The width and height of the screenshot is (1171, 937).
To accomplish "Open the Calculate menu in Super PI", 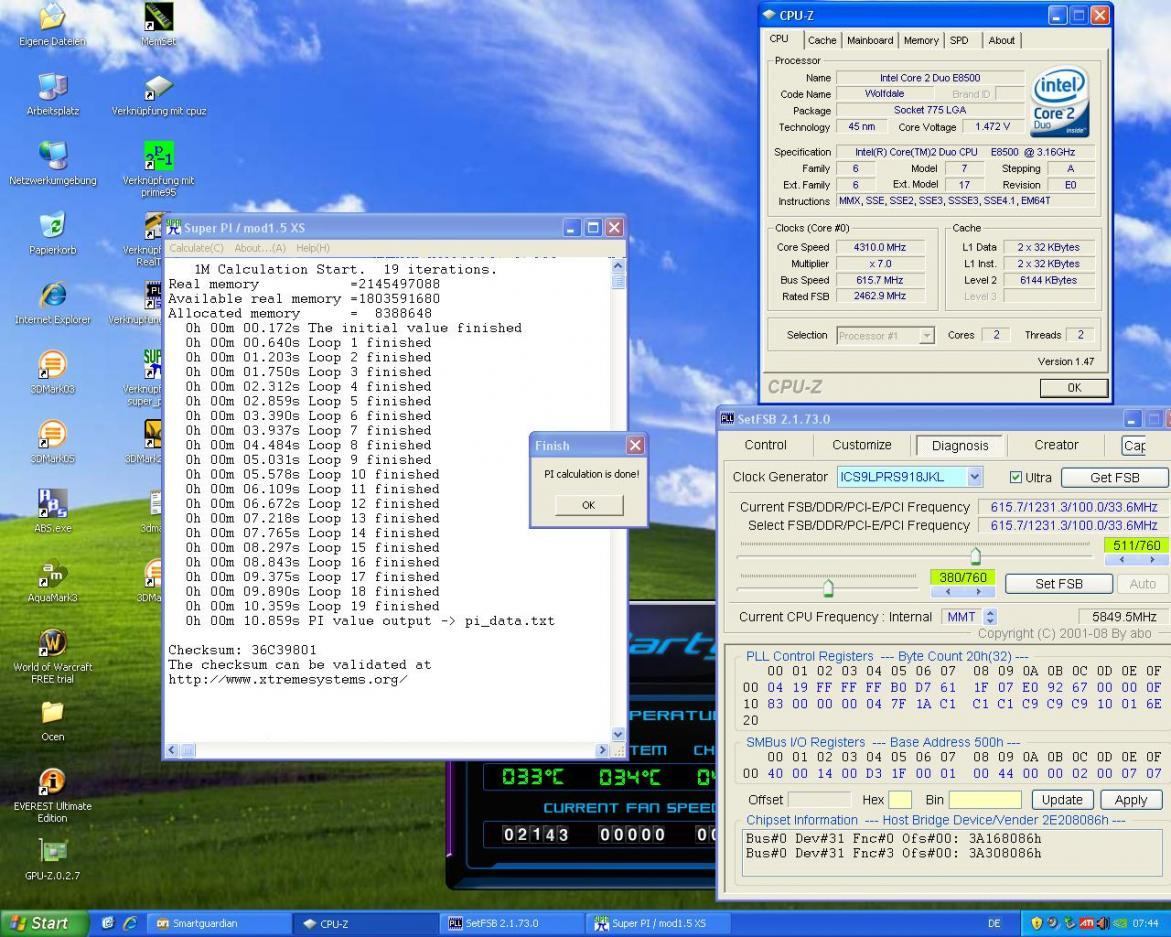I will (197, 248).
